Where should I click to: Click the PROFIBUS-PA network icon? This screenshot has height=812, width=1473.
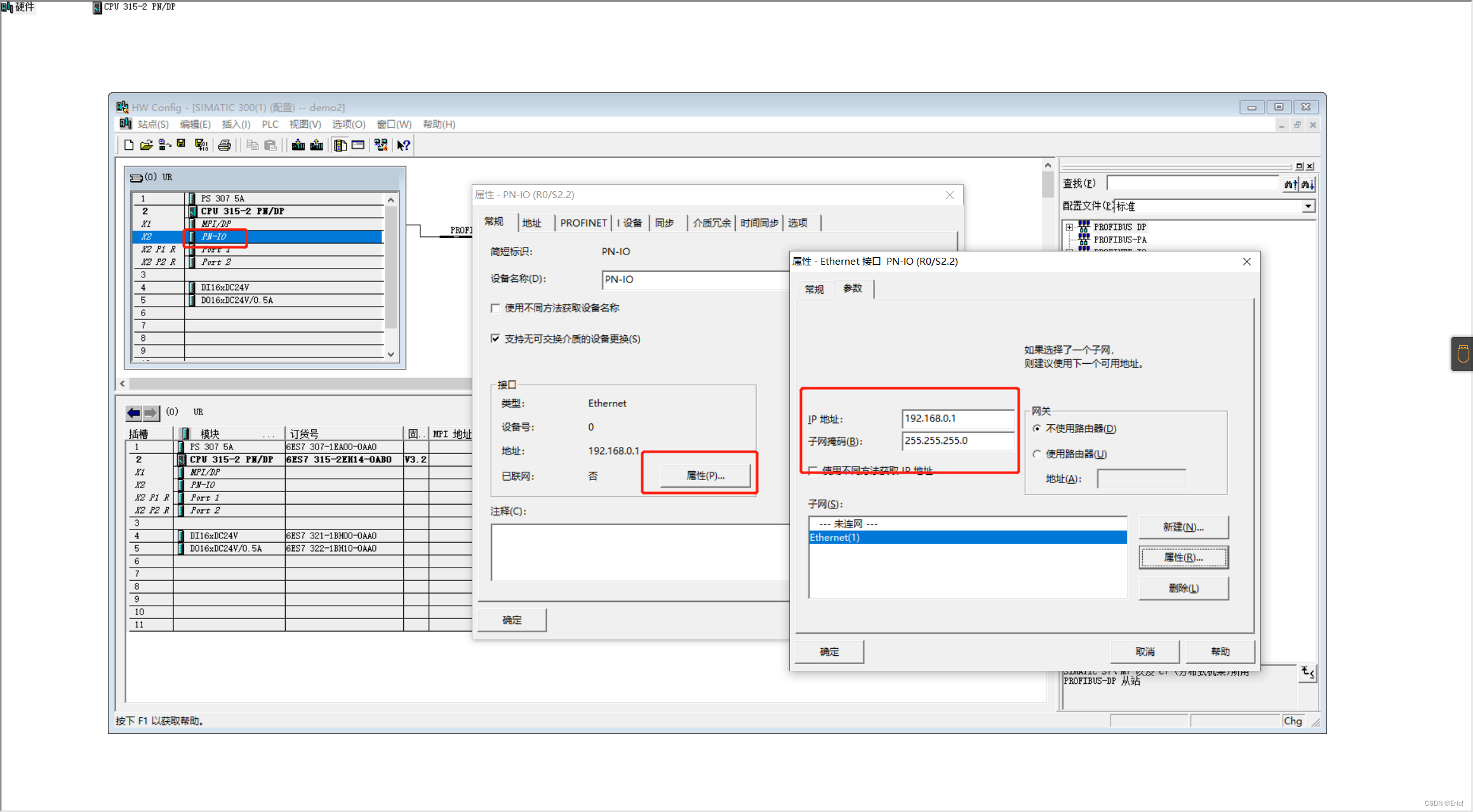tap(1084, 239)
